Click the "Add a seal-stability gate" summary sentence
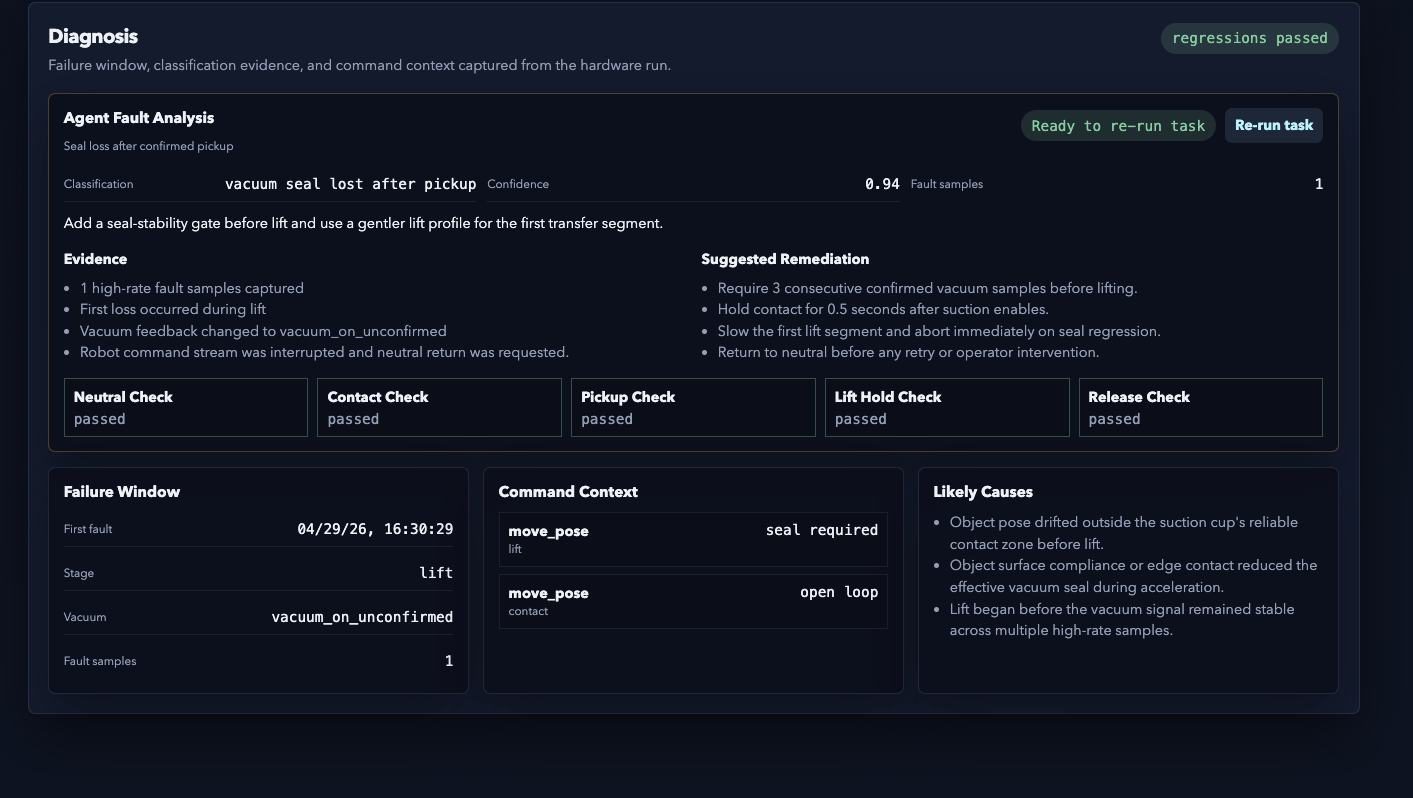1413x798 pixels. point(363,223)
